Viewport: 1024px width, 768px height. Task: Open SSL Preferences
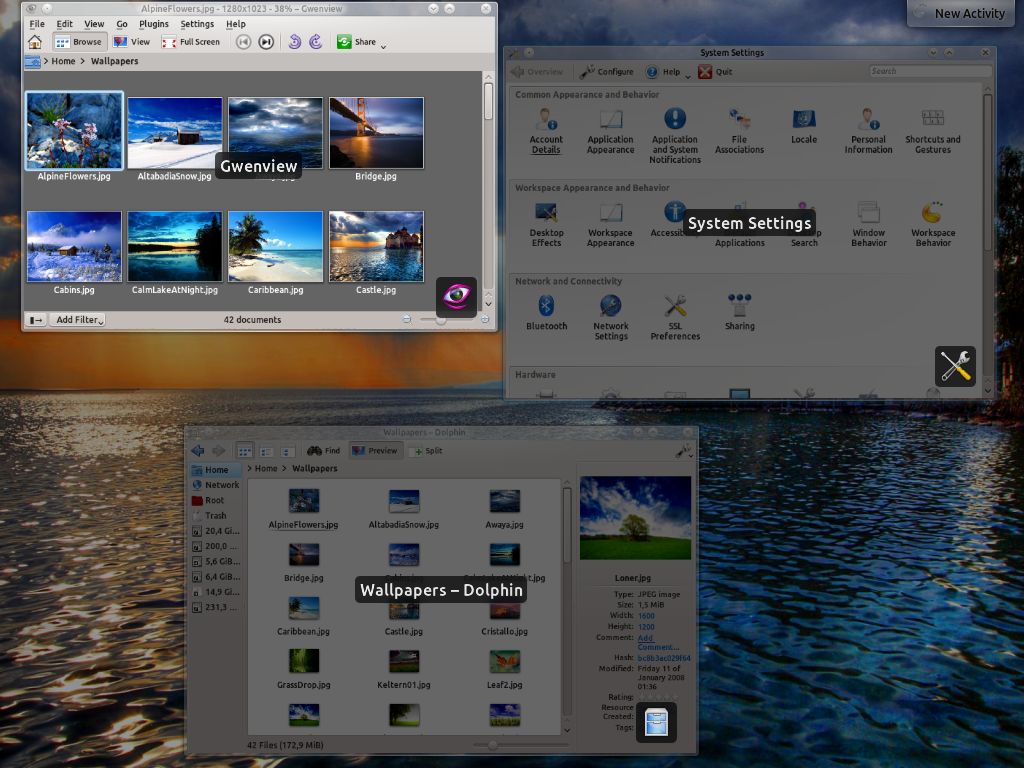click(675, 317)
